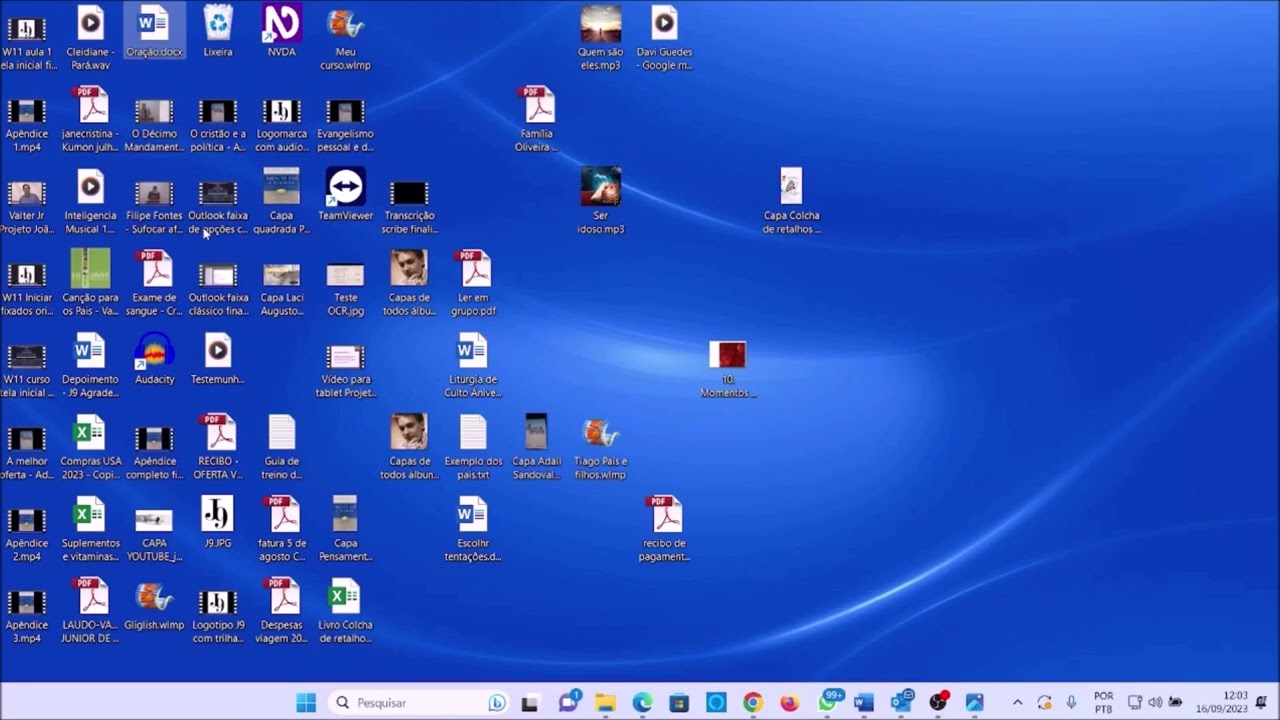
Task: Open the Depoimento J9 Word document
Action: [x=90, y=366]
